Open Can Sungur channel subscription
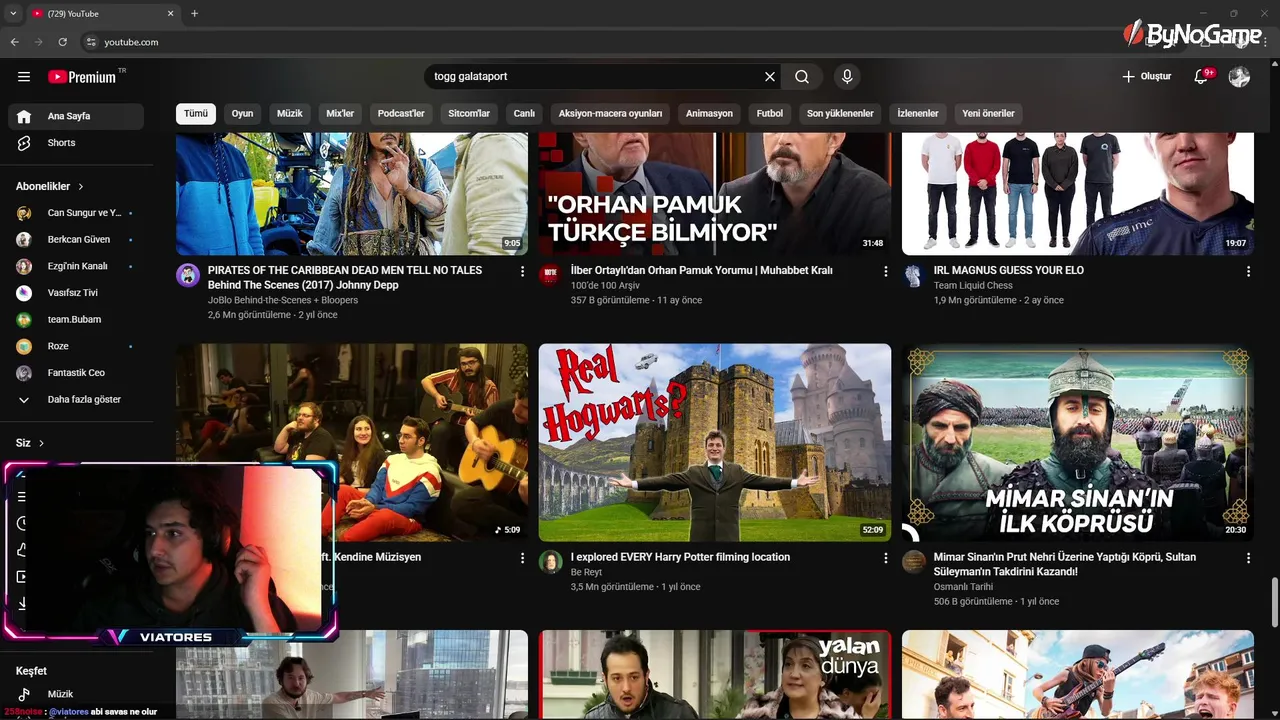The width and height of the screenshot is (1280, 720). click(76, 213)
